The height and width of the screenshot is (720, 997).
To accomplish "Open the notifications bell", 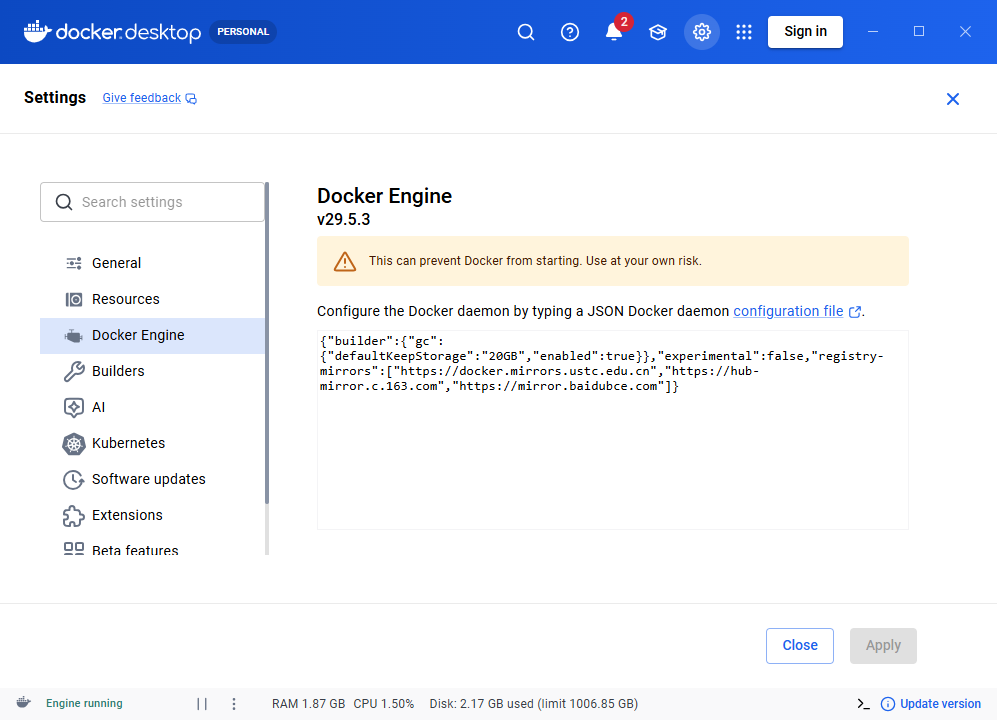I will 614,32.
